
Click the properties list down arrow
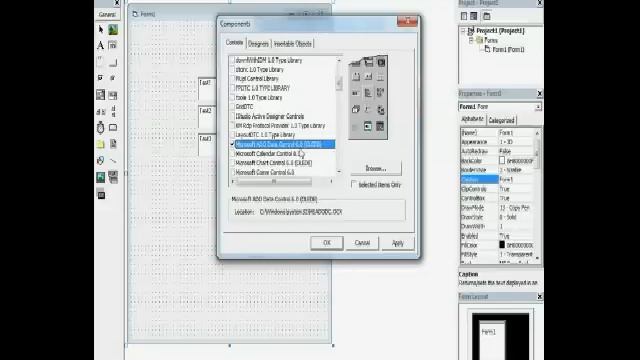(x=538, y=258)
